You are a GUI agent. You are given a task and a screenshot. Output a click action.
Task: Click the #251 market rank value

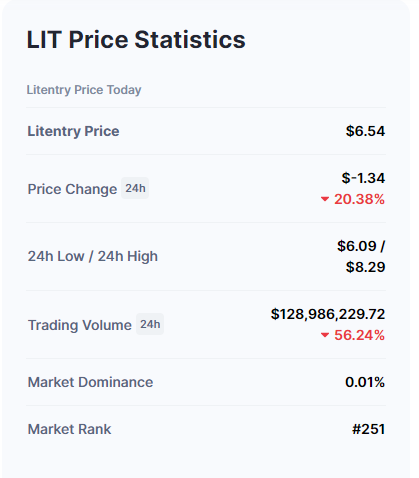368,429
